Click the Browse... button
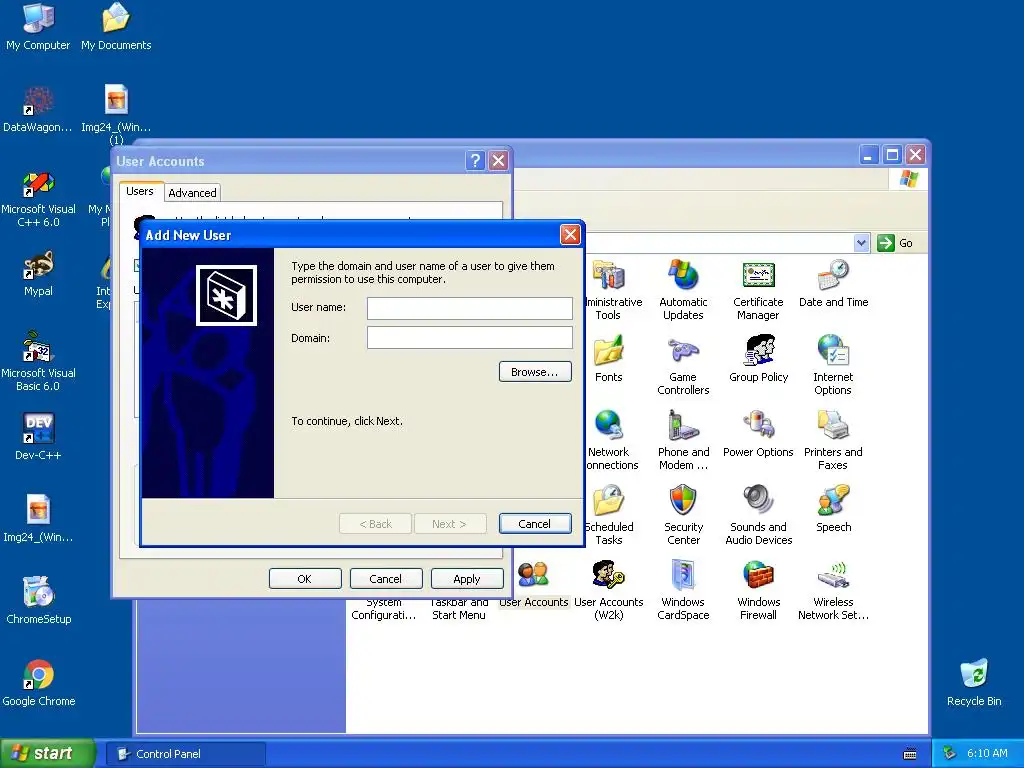Viewport: 1024px width, 768px height. [535, 372]
